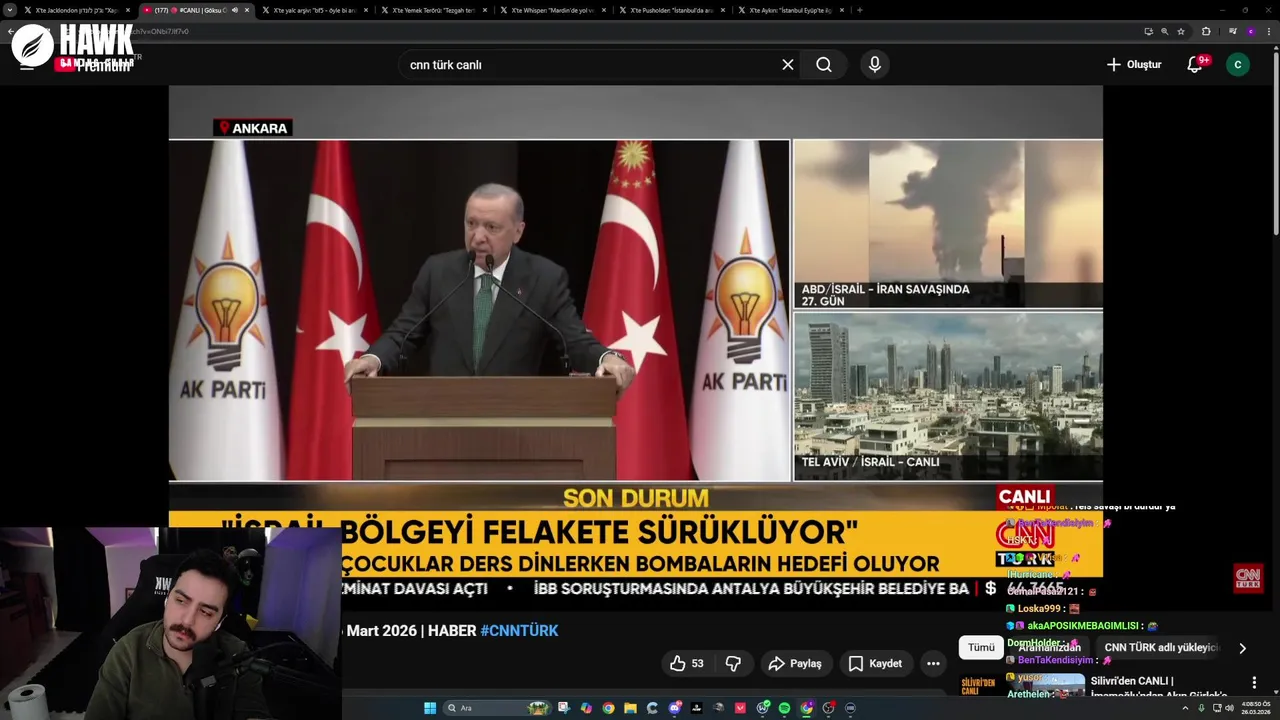The image size is (1280, 720).
Task: Open Silivri'den CANLI suggested video thumbnail
Action: (x=1023, y=686)
